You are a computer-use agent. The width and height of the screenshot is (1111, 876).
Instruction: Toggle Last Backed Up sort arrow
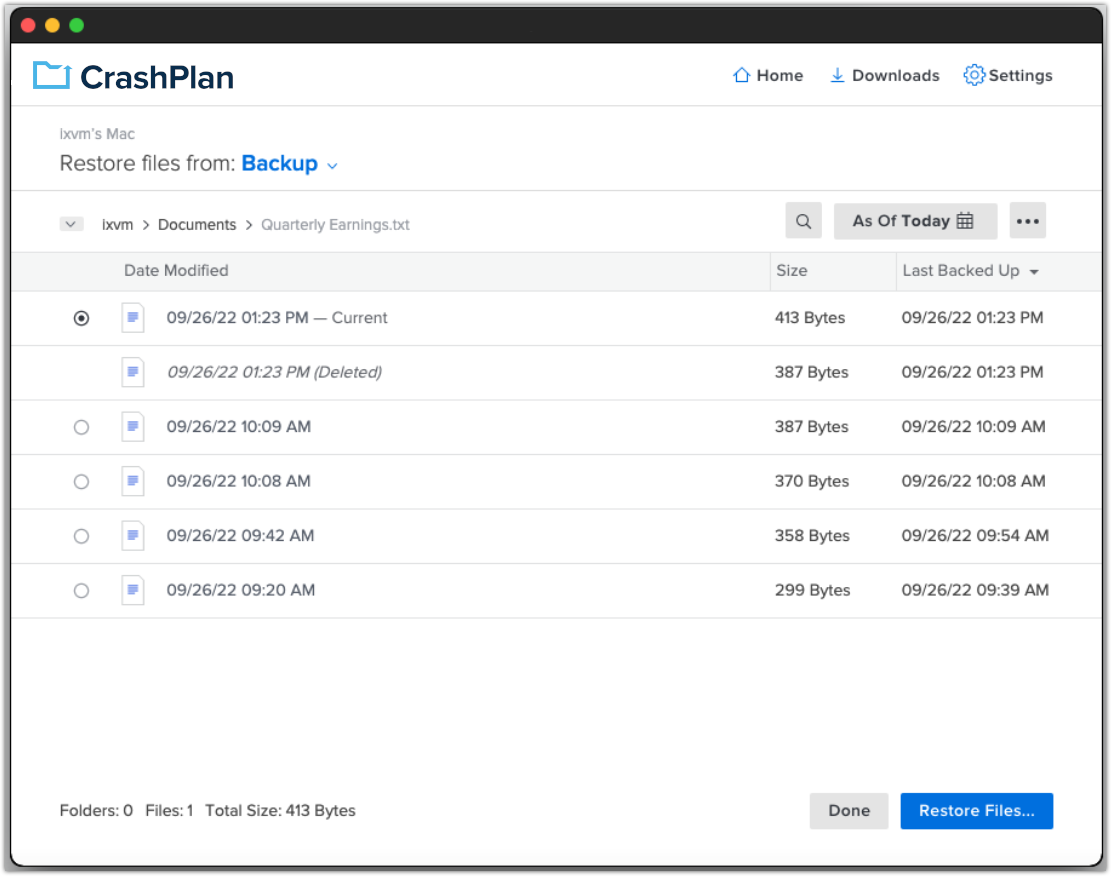click(x=1034, y=272)
